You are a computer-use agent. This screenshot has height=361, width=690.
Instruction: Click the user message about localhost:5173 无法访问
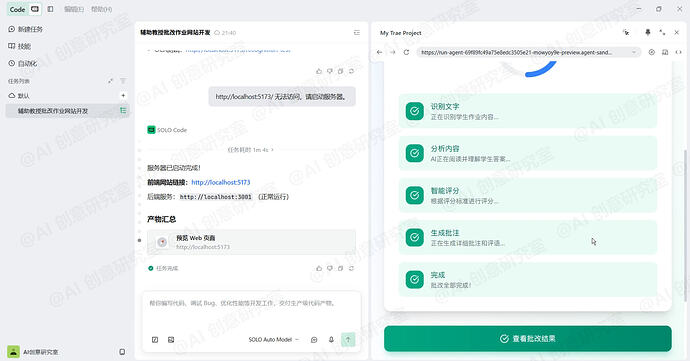click(282, 96)
